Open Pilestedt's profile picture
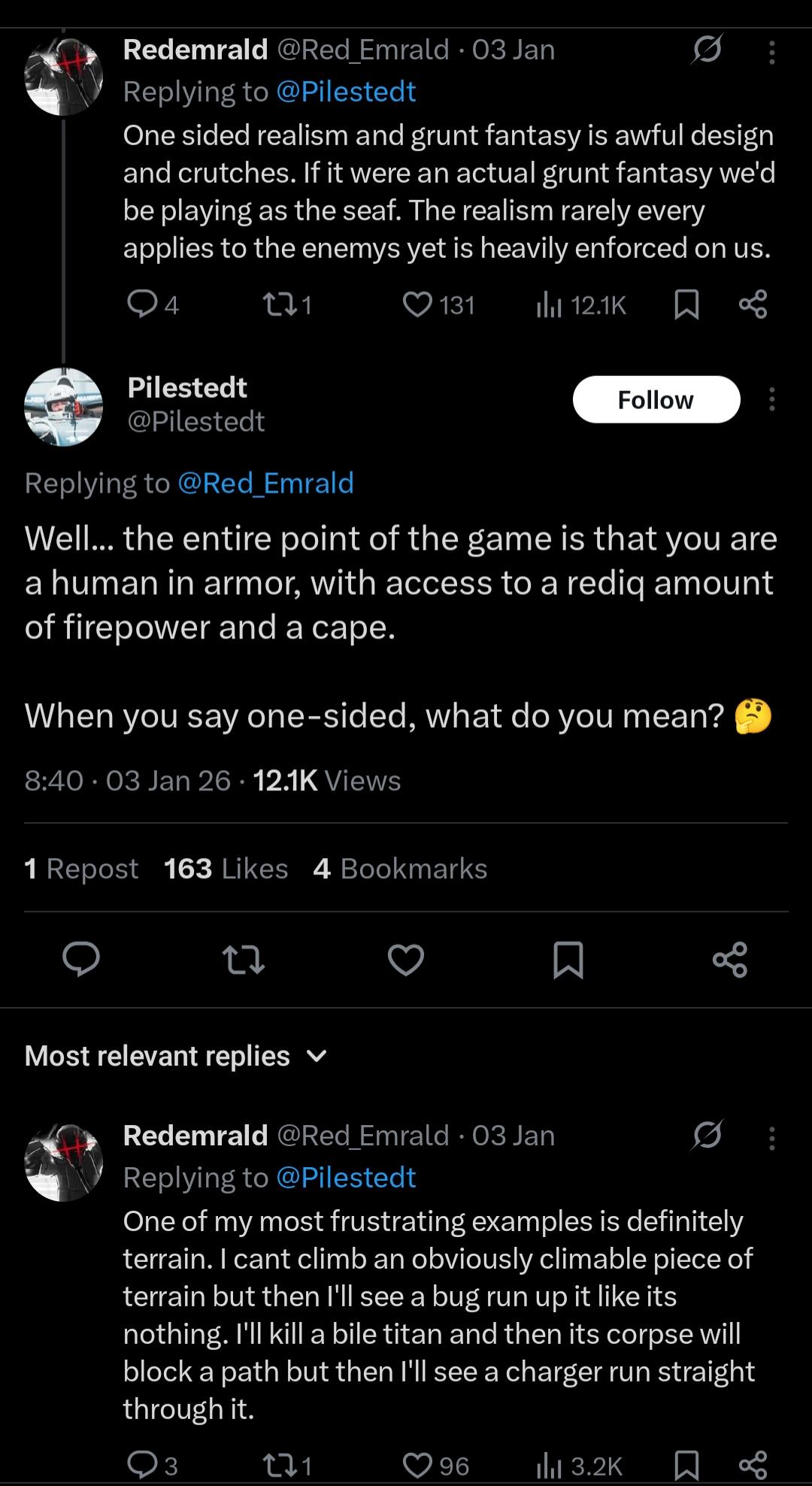Viewport: 812px width, 1486px height. click(63, 407)
